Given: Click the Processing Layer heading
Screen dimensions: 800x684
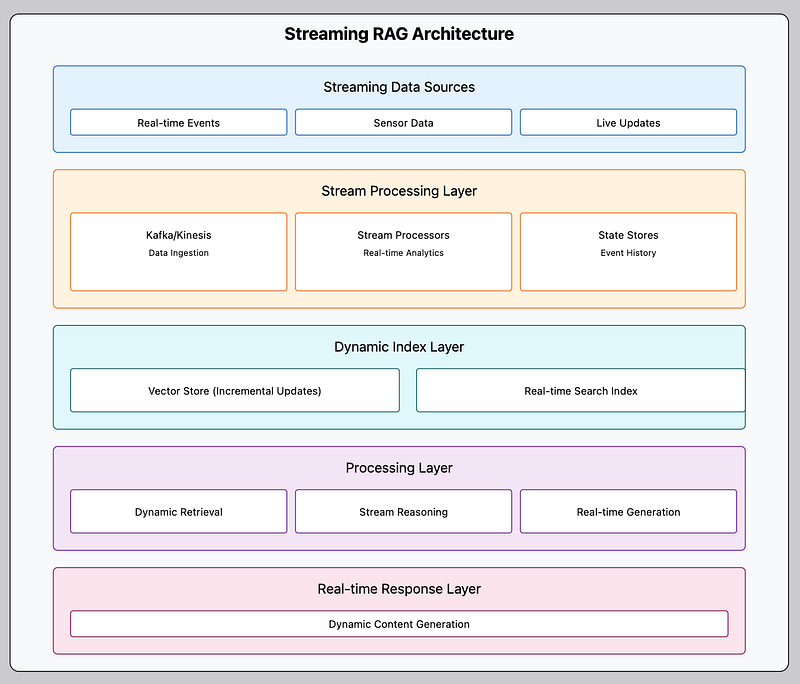Looking at the screenshot, I should [x=399, y=468].
